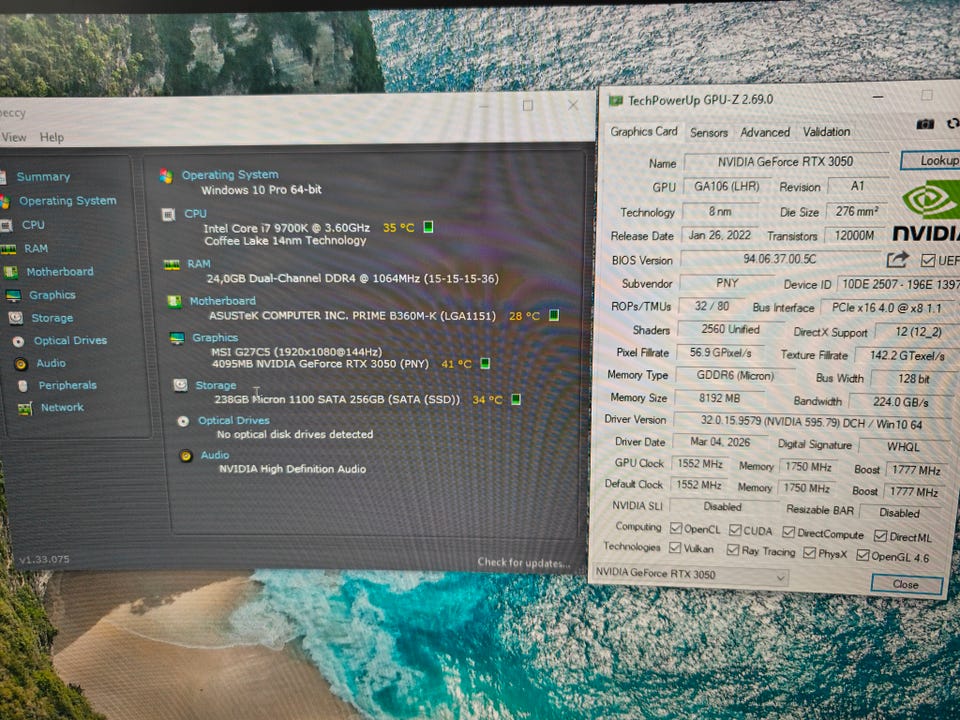
Task: Click the Resizable BAR Disabled field
Action: [901, 512]
